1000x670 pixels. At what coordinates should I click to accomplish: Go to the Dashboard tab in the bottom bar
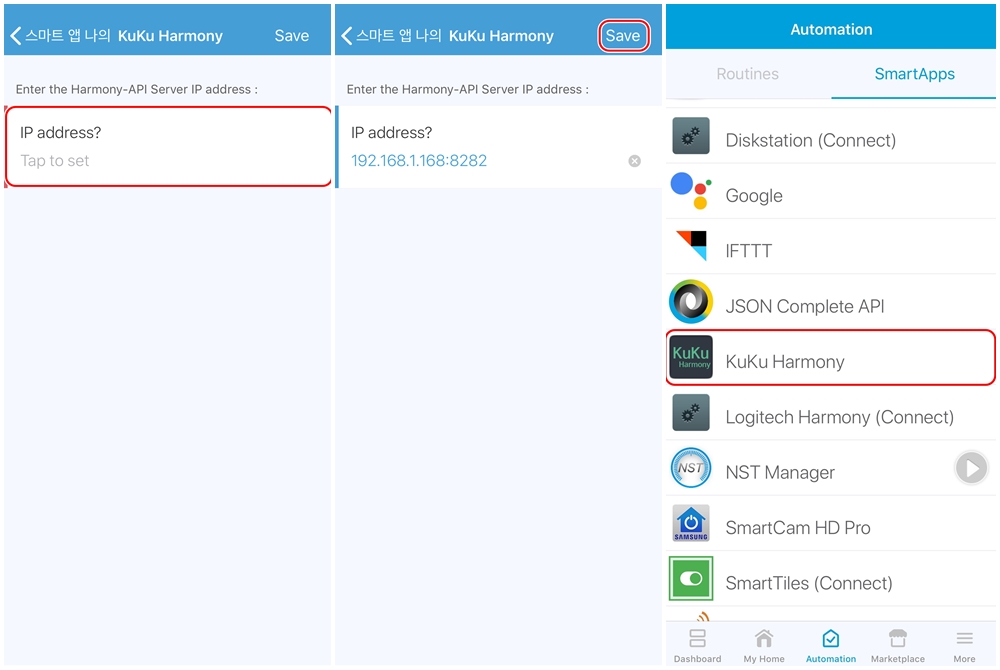tap(698, 646)
